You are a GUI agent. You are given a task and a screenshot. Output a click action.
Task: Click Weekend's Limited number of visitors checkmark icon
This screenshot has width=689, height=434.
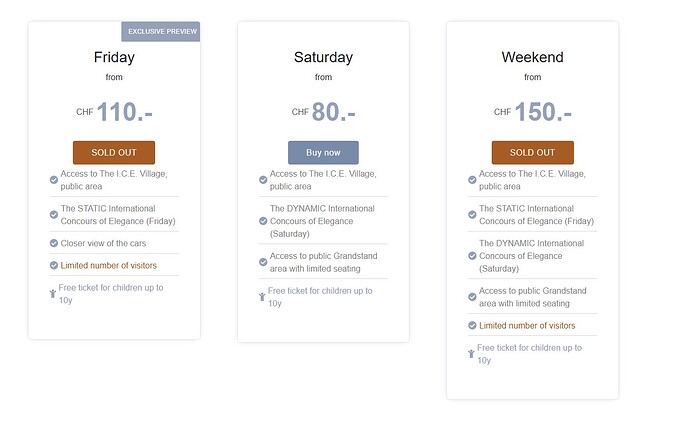[472, 326]
